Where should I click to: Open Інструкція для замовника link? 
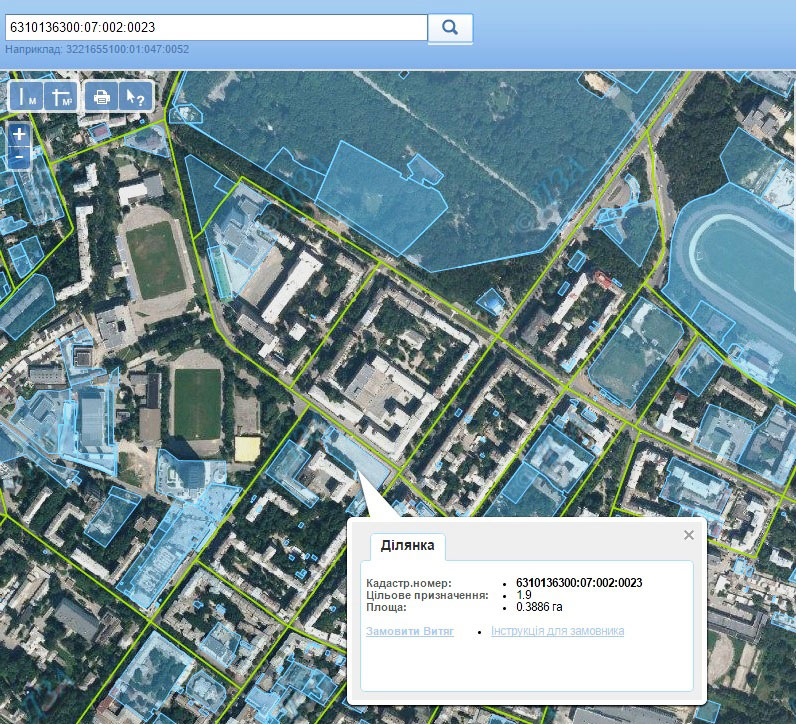pos(557,631)
